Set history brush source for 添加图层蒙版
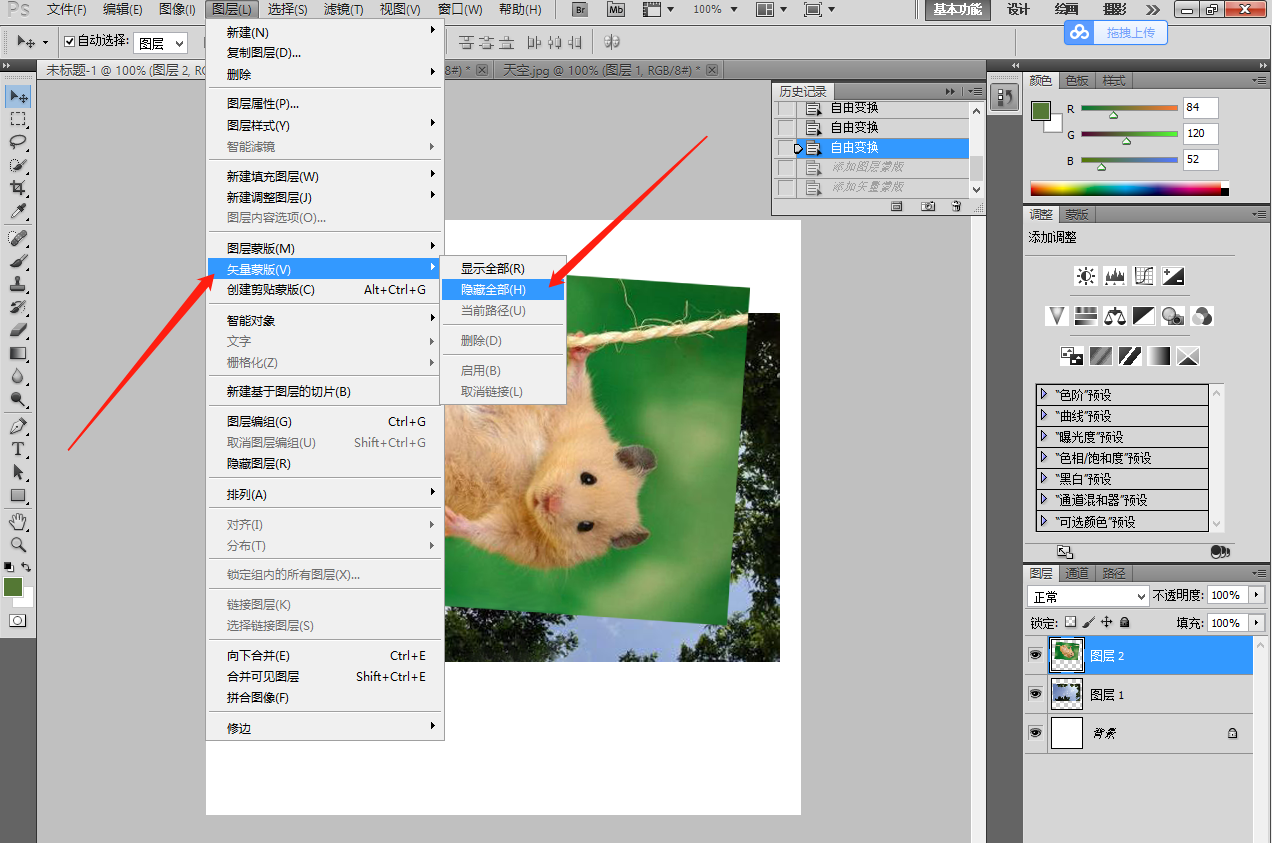This screenshot has height=843, width=1272. pos(786,167)
